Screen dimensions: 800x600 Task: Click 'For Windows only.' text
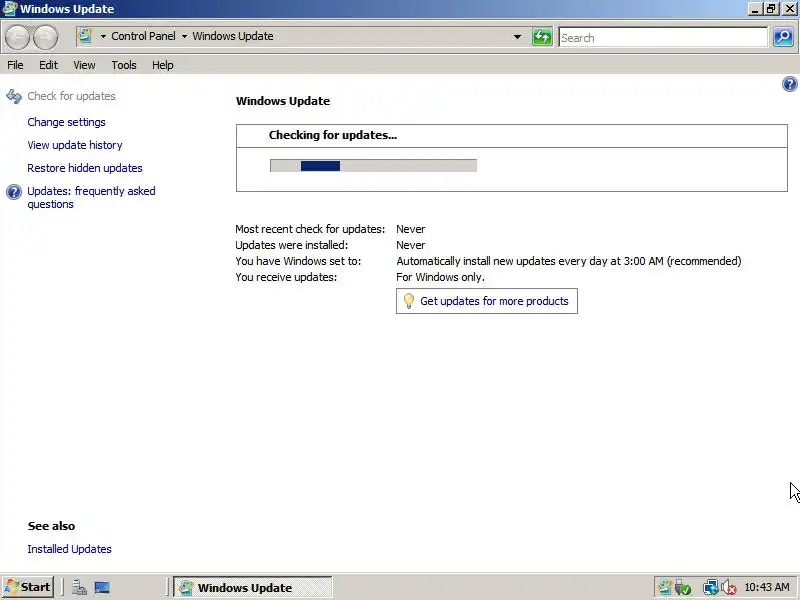pyautogui.click(x=440, y=277)
